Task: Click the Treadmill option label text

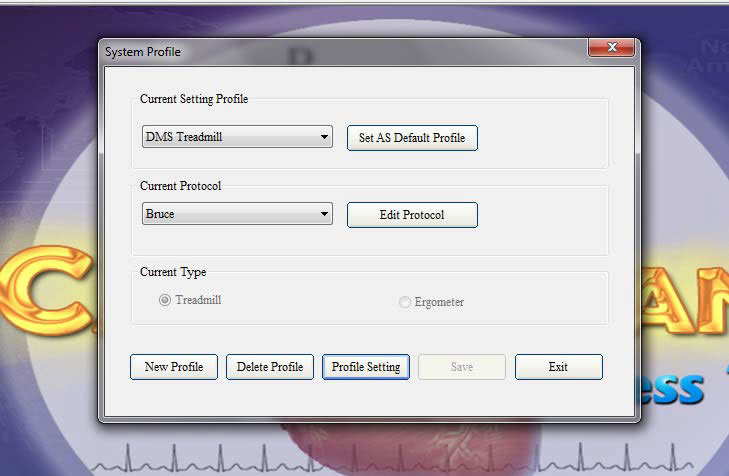Action: [x=198, y=300]
